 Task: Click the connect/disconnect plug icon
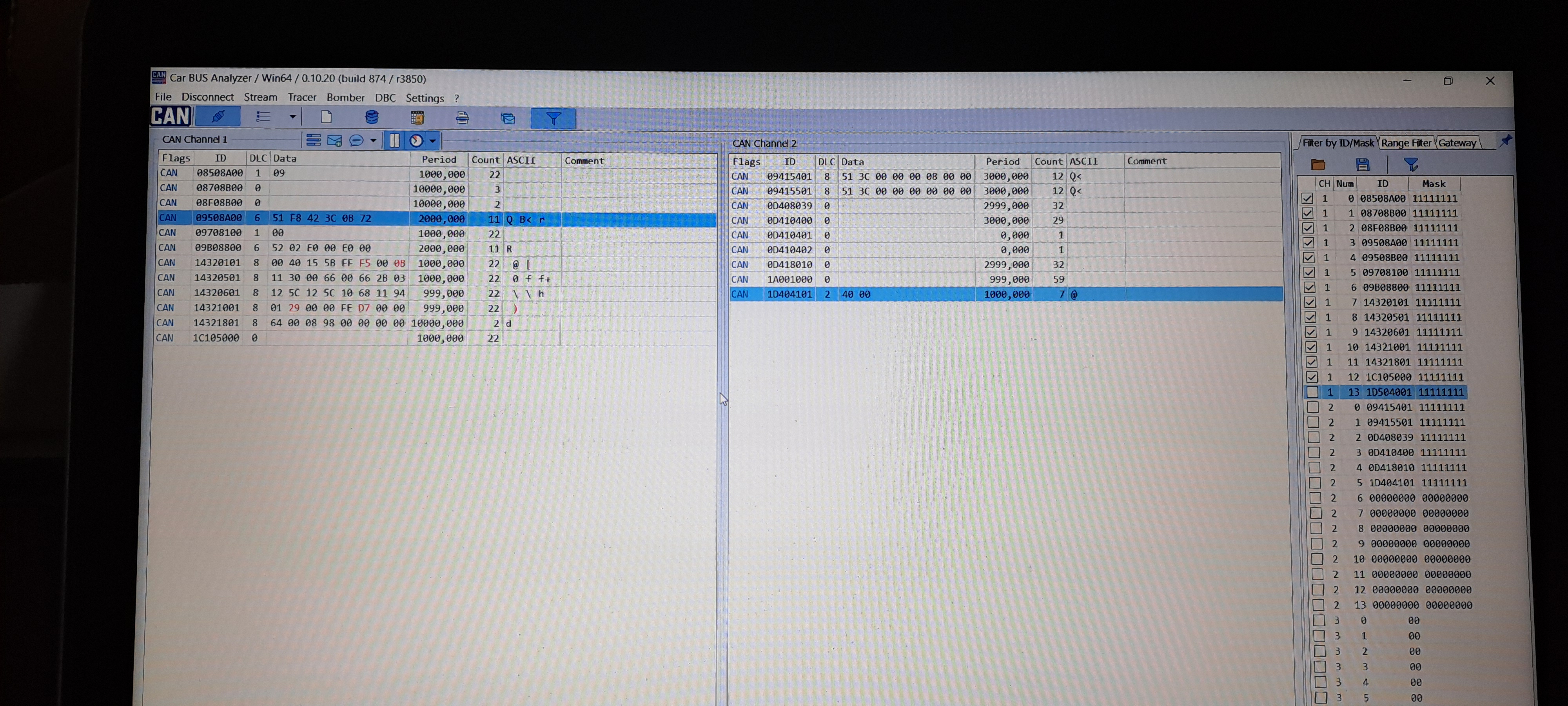[218, 116]
